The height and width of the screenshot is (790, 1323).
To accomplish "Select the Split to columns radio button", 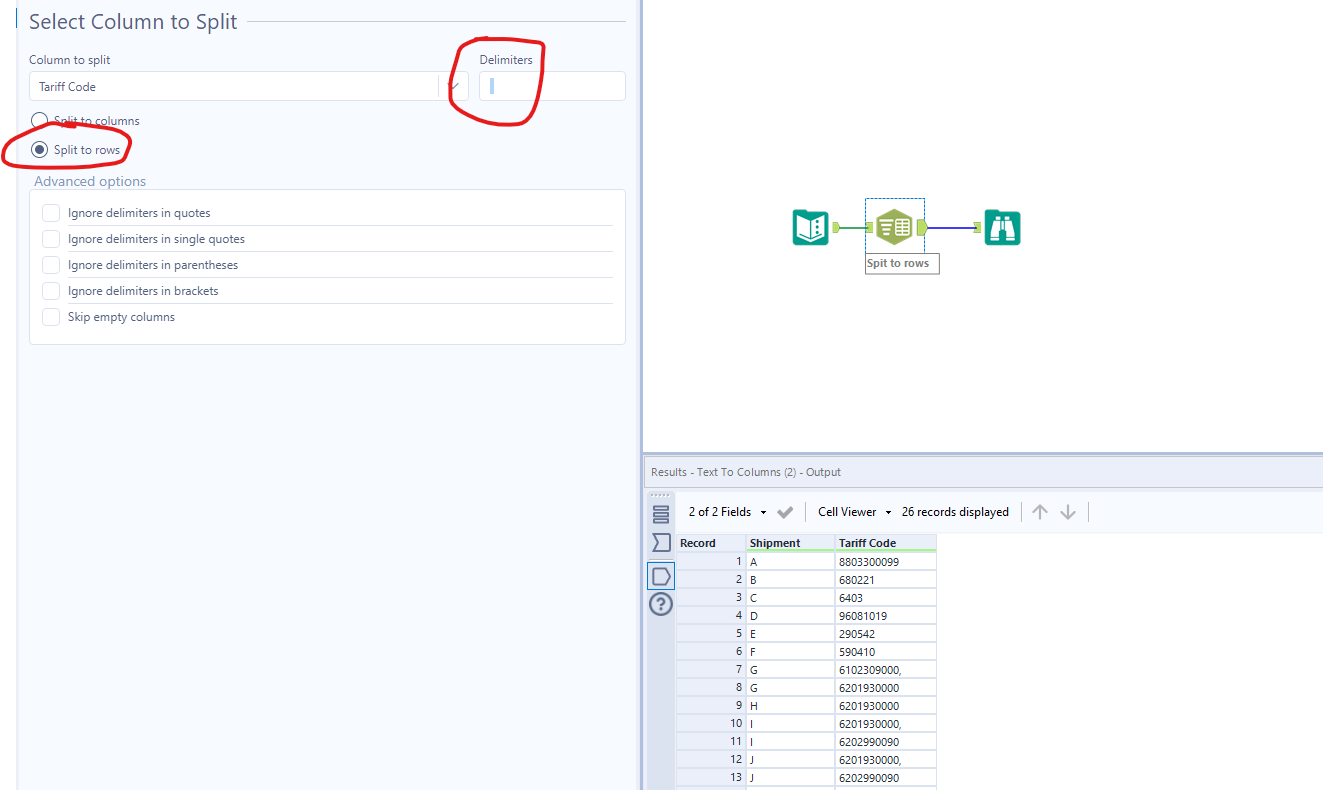I will coord(39,120).
